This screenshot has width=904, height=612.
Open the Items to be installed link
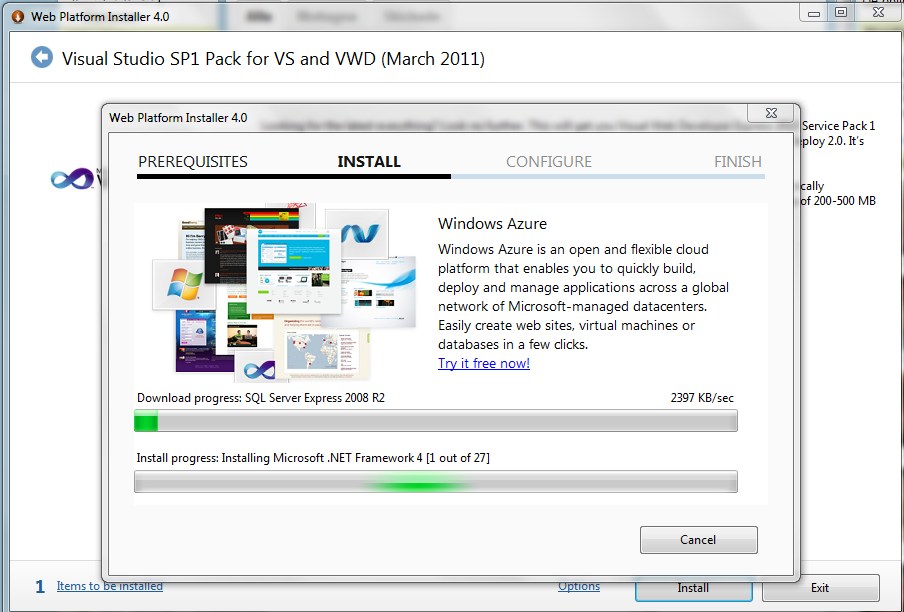(110, 586)
